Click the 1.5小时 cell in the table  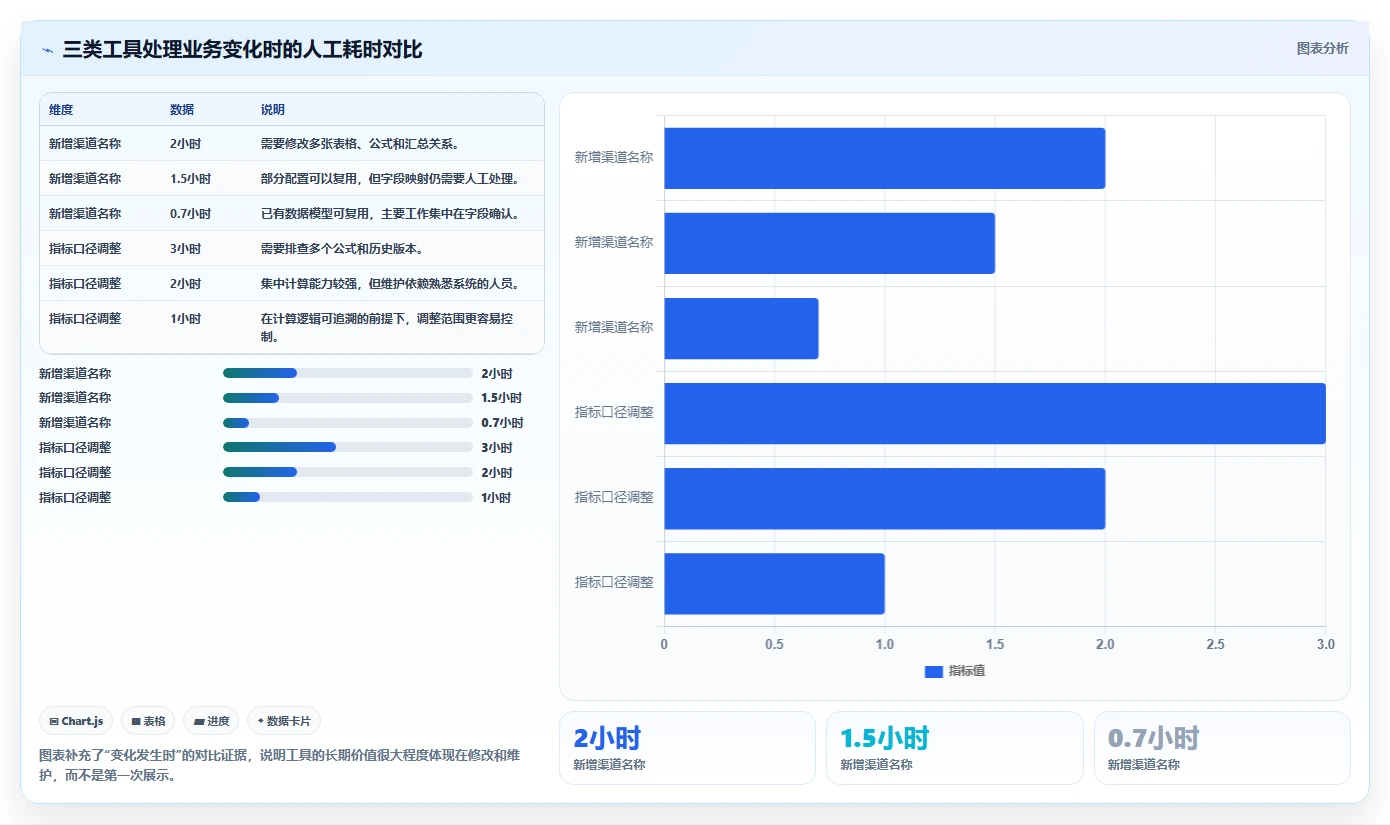[x=190, y=179]
